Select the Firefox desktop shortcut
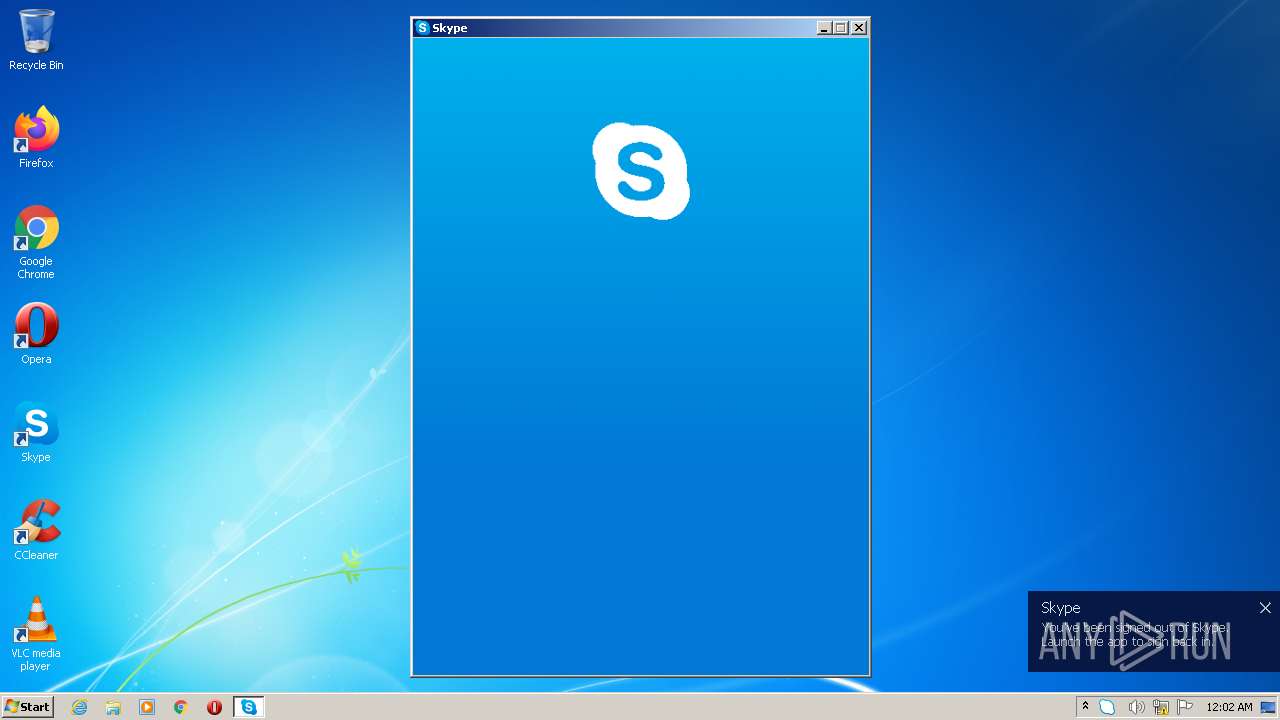1280x720 pixels. pyautogui.click(x=36, y=137)
